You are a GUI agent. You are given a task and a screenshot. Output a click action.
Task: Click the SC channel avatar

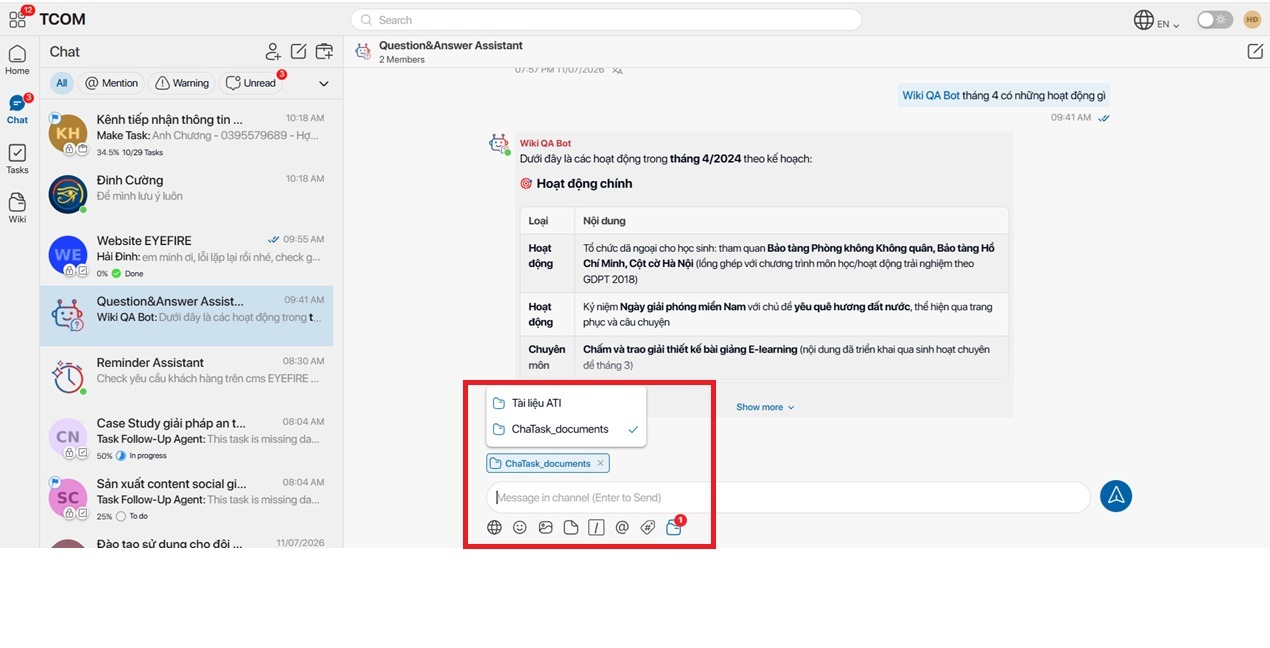[68, 497]
